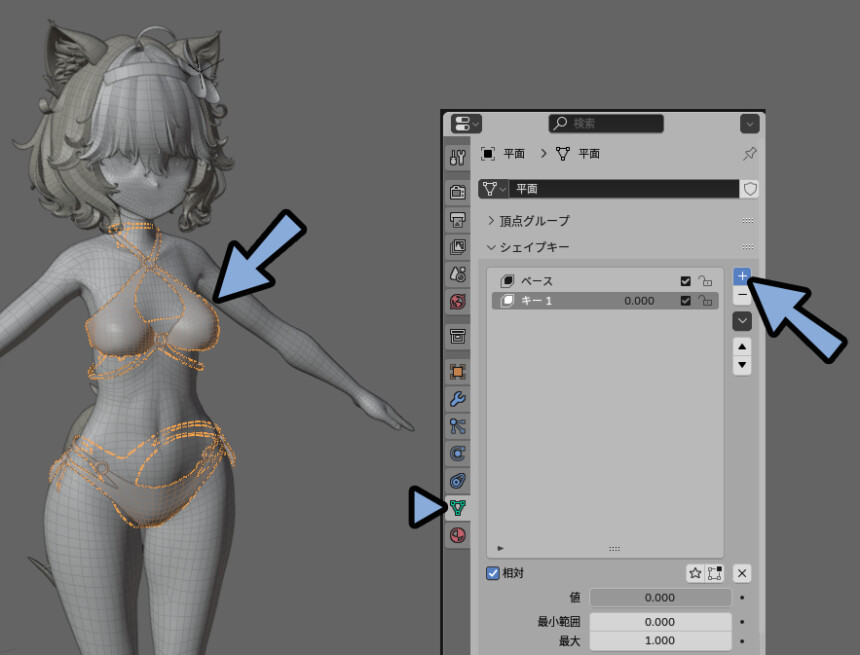Click the icon on キー 1 shape key
This screenshot has width=860, height=655.
pos(507,301)
